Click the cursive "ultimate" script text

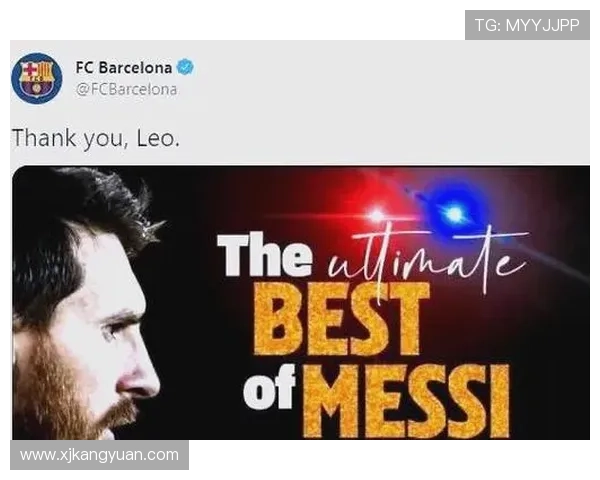(427, 258)
